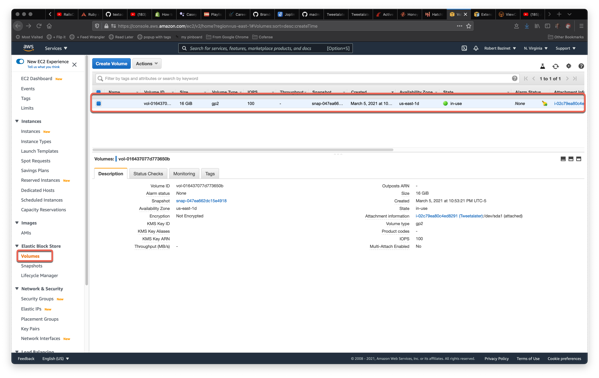The width and height of the screenshot is (599, 378).
Task: Click the AWS logo home icon
Action: click(29, 48)
